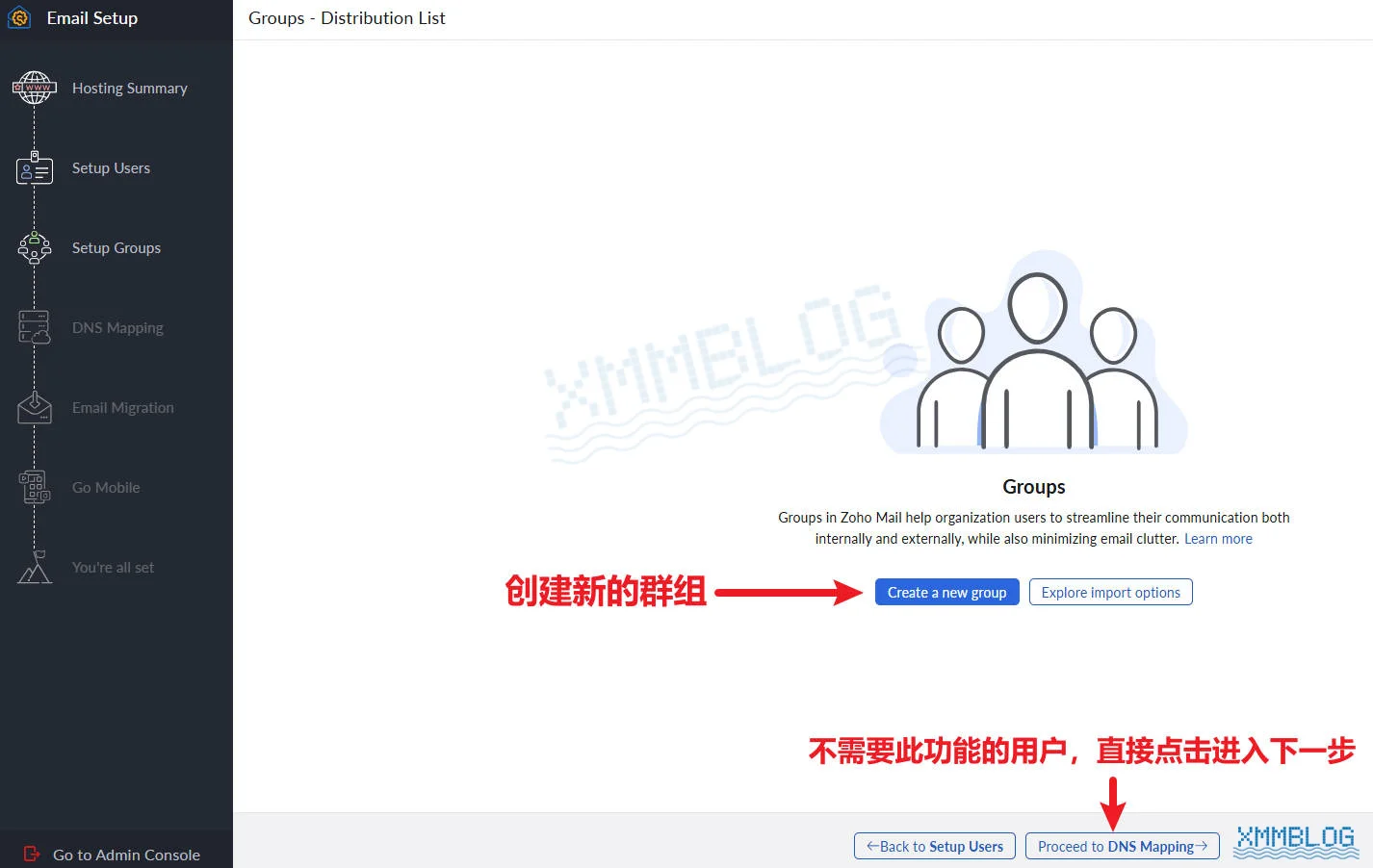Open the Setup Users ID-card icon
The height and width of the screenshot is (868, 1373).
[x=34, y=167]
